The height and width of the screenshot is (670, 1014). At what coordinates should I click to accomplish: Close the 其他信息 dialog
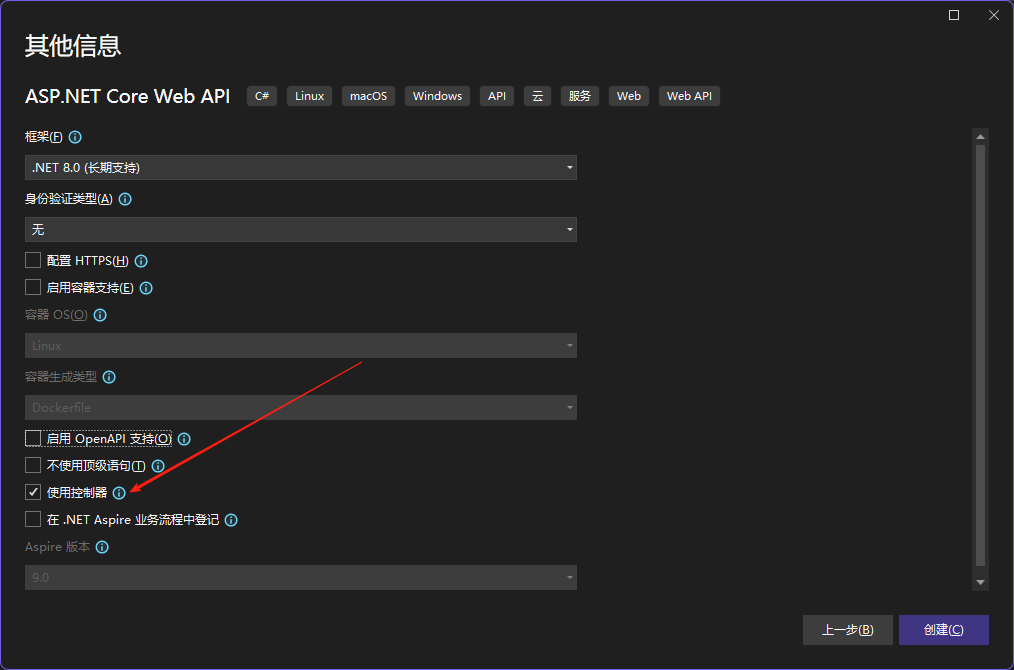[x=994, y=15]
